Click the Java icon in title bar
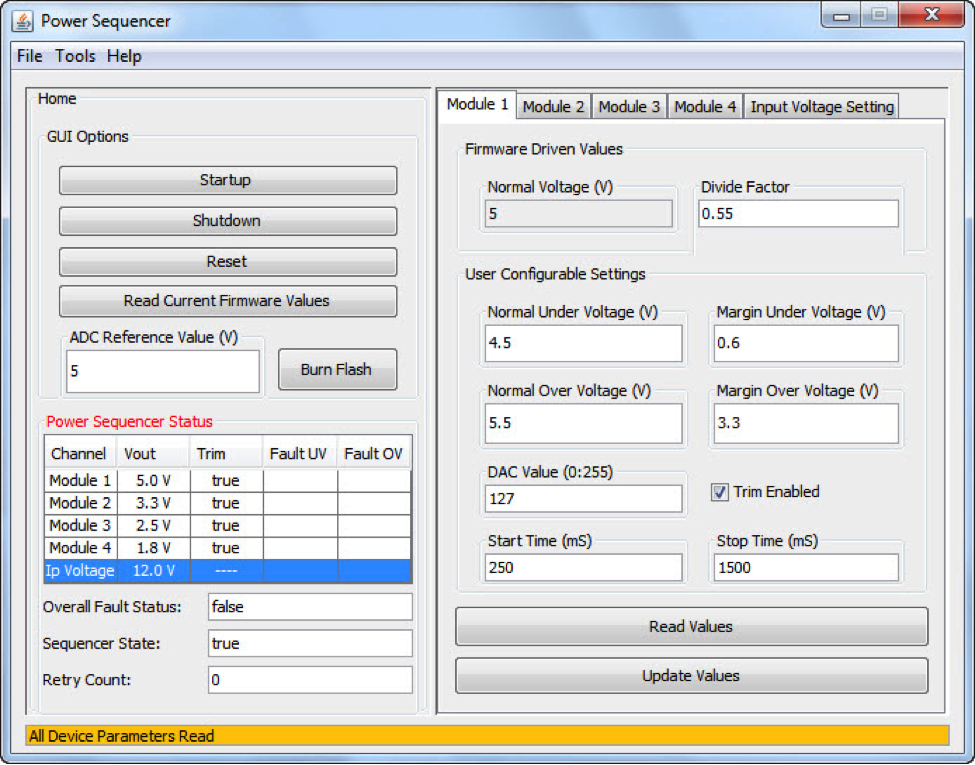This screenshot has width=975, height=765. tap(22, 21)
